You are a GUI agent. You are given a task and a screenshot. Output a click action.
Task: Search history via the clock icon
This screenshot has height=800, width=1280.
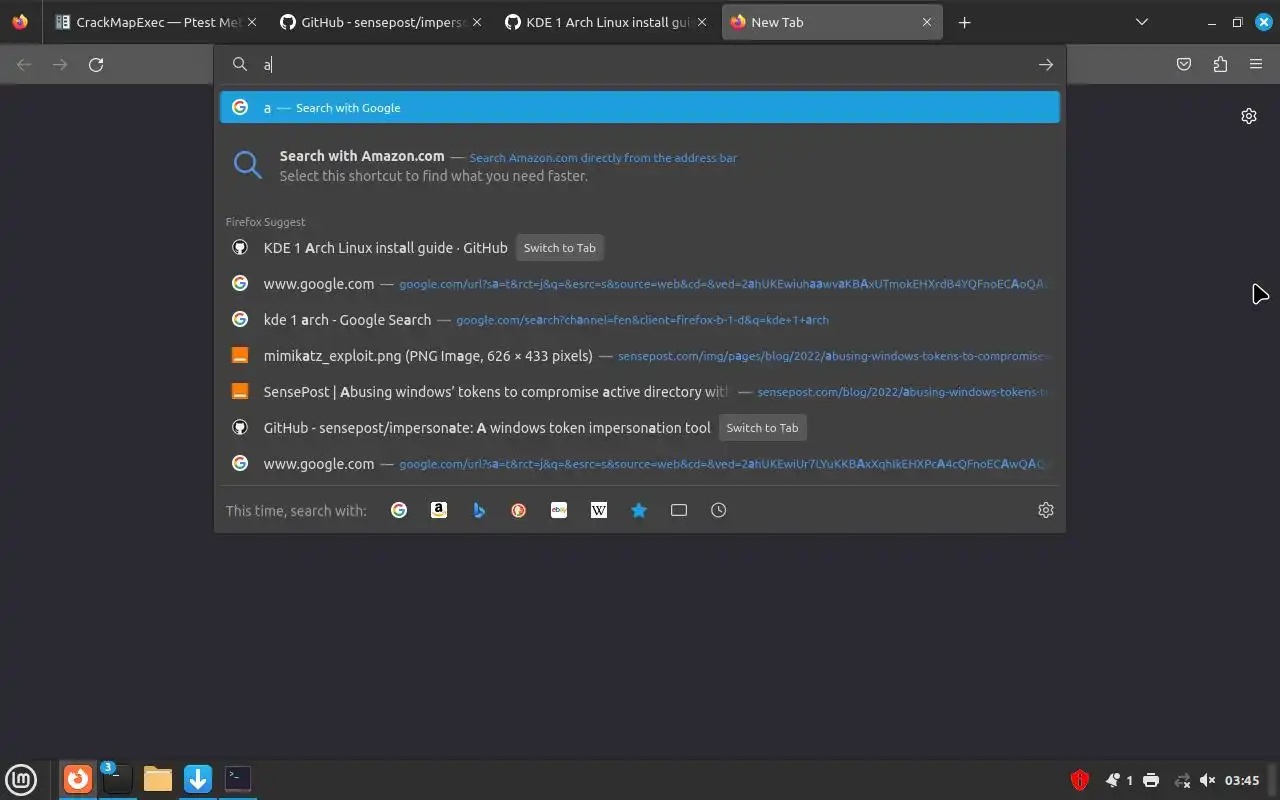[x=719, y=510]
